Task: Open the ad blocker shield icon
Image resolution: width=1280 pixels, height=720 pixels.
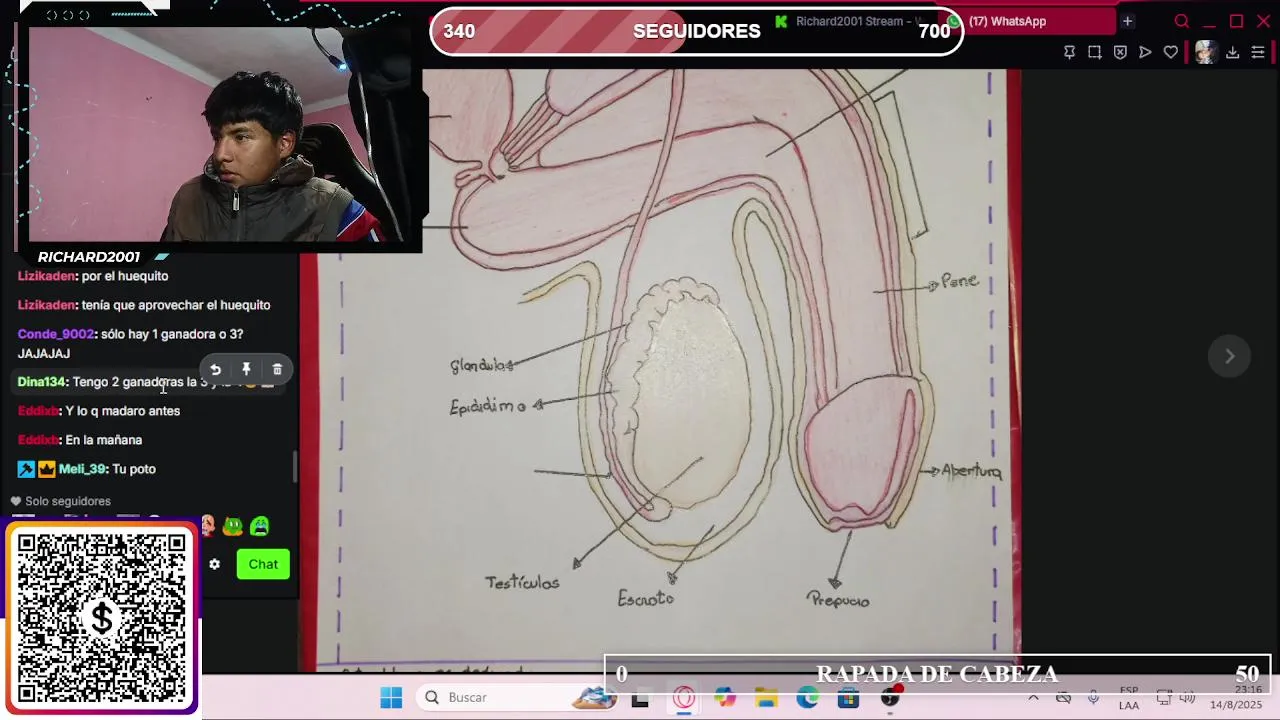Action: point(1120,52)
